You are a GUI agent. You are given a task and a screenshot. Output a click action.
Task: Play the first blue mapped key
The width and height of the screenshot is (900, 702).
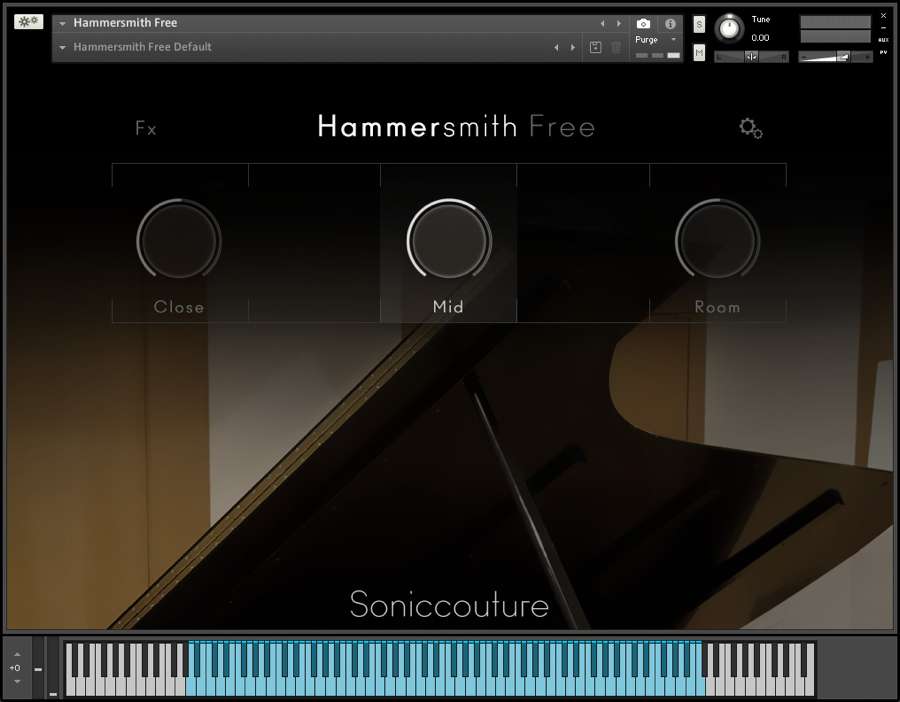click(x=192, y=687)
